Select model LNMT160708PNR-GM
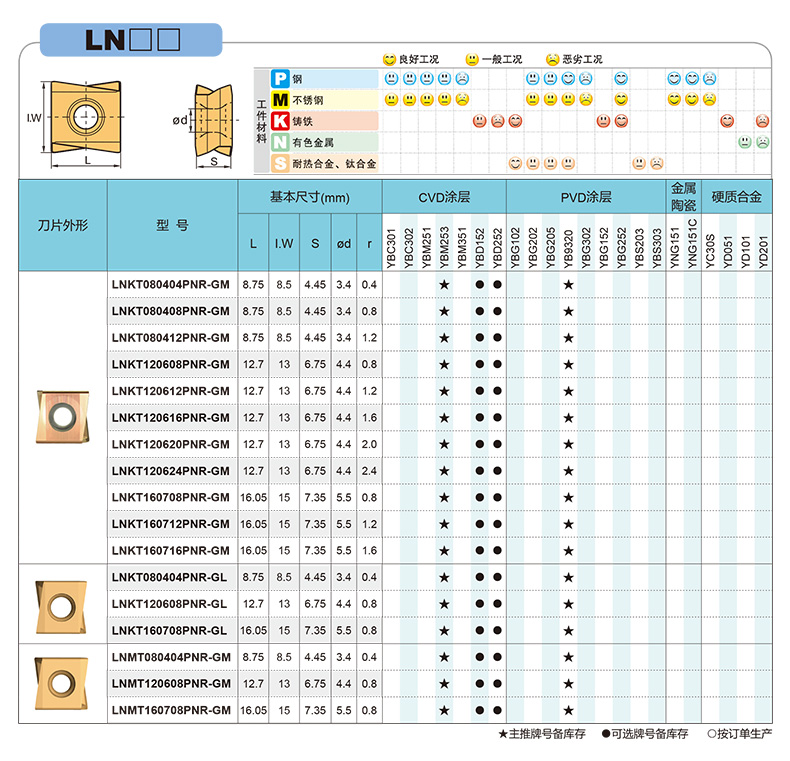Image resolution: width=790 pixels, height=761 pixels. (x=171, y=710)
